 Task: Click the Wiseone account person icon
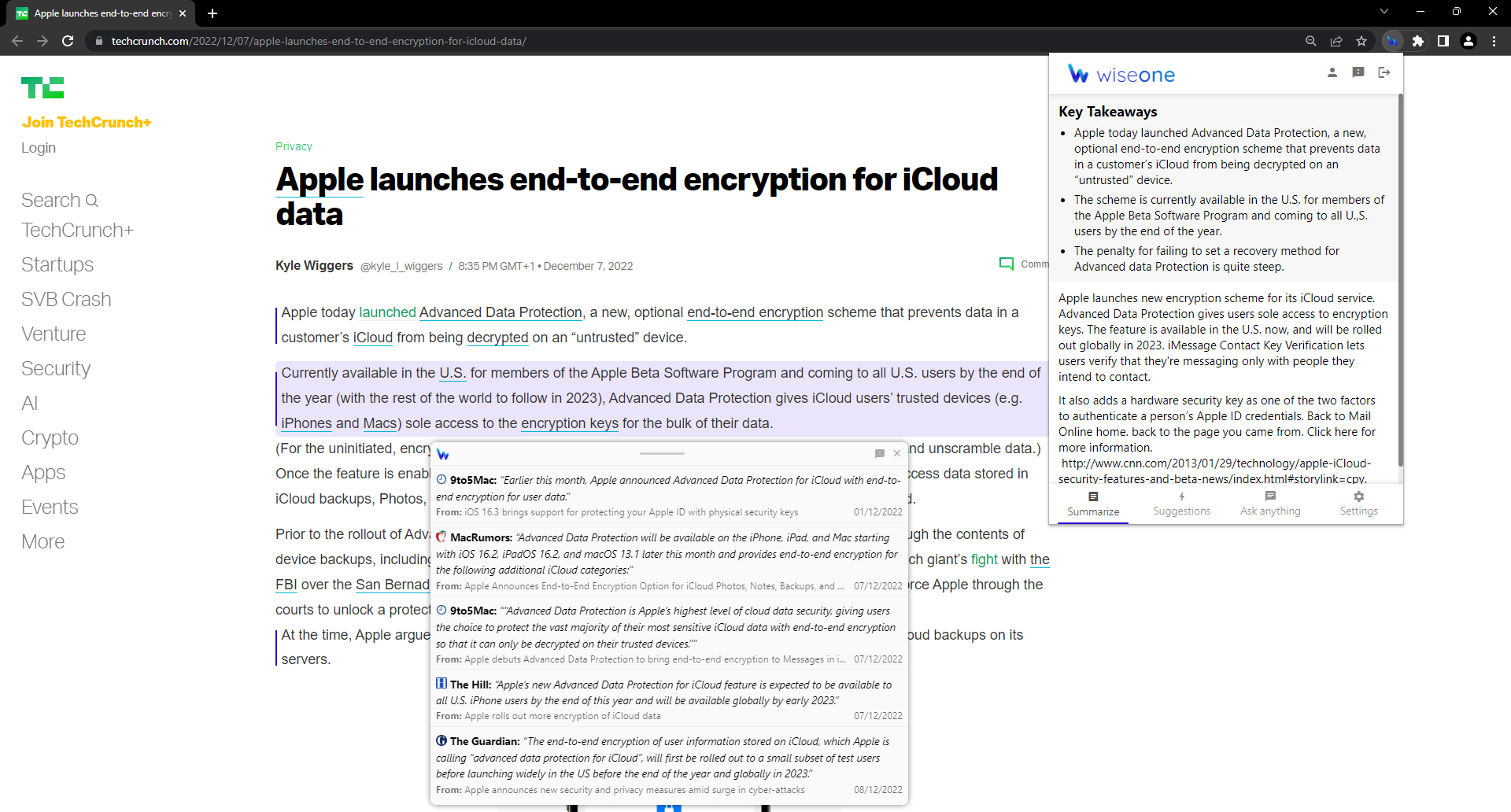[x=1332, y=72]
